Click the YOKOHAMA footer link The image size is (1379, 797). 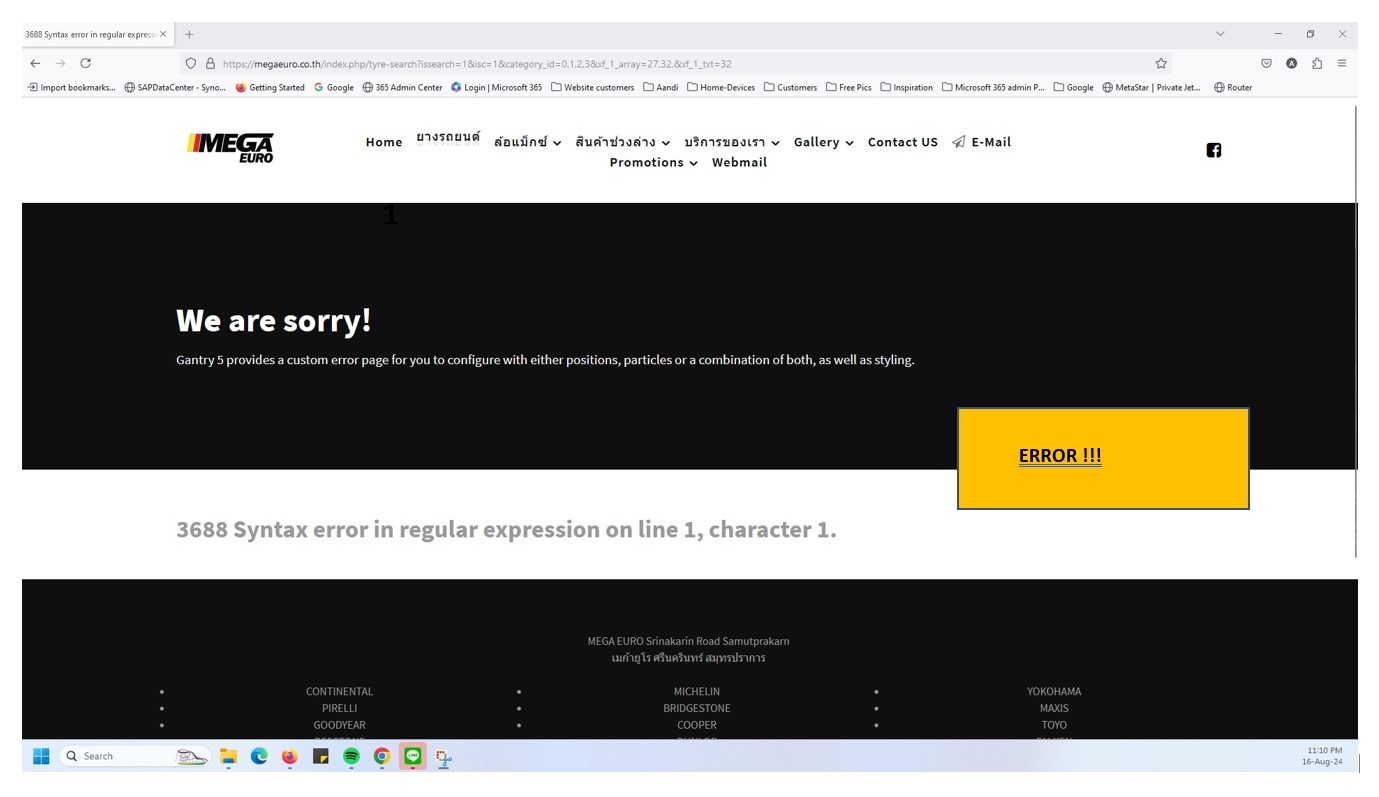pyautogui.click(x=1054, y=691)
